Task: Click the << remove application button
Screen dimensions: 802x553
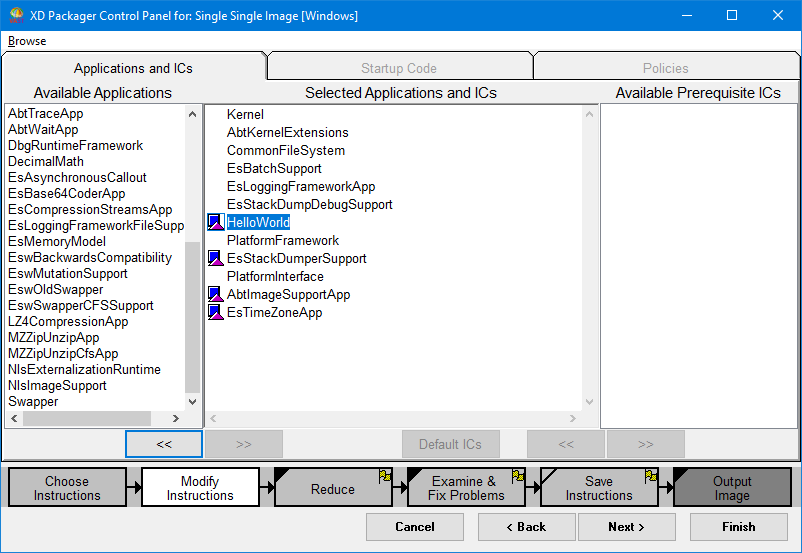Action: pos(164,444)
